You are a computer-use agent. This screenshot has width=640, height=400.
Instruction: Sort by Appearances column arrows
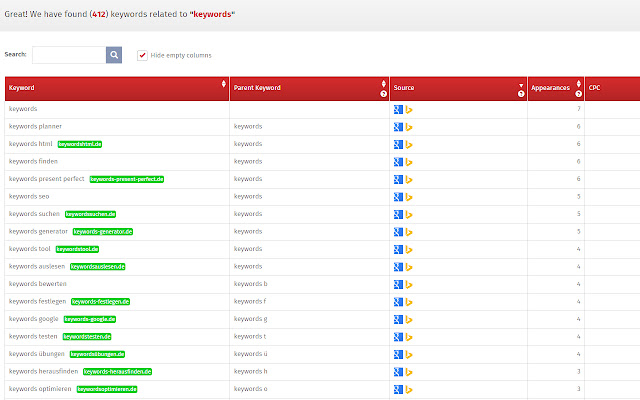click(x=578, y=84)
